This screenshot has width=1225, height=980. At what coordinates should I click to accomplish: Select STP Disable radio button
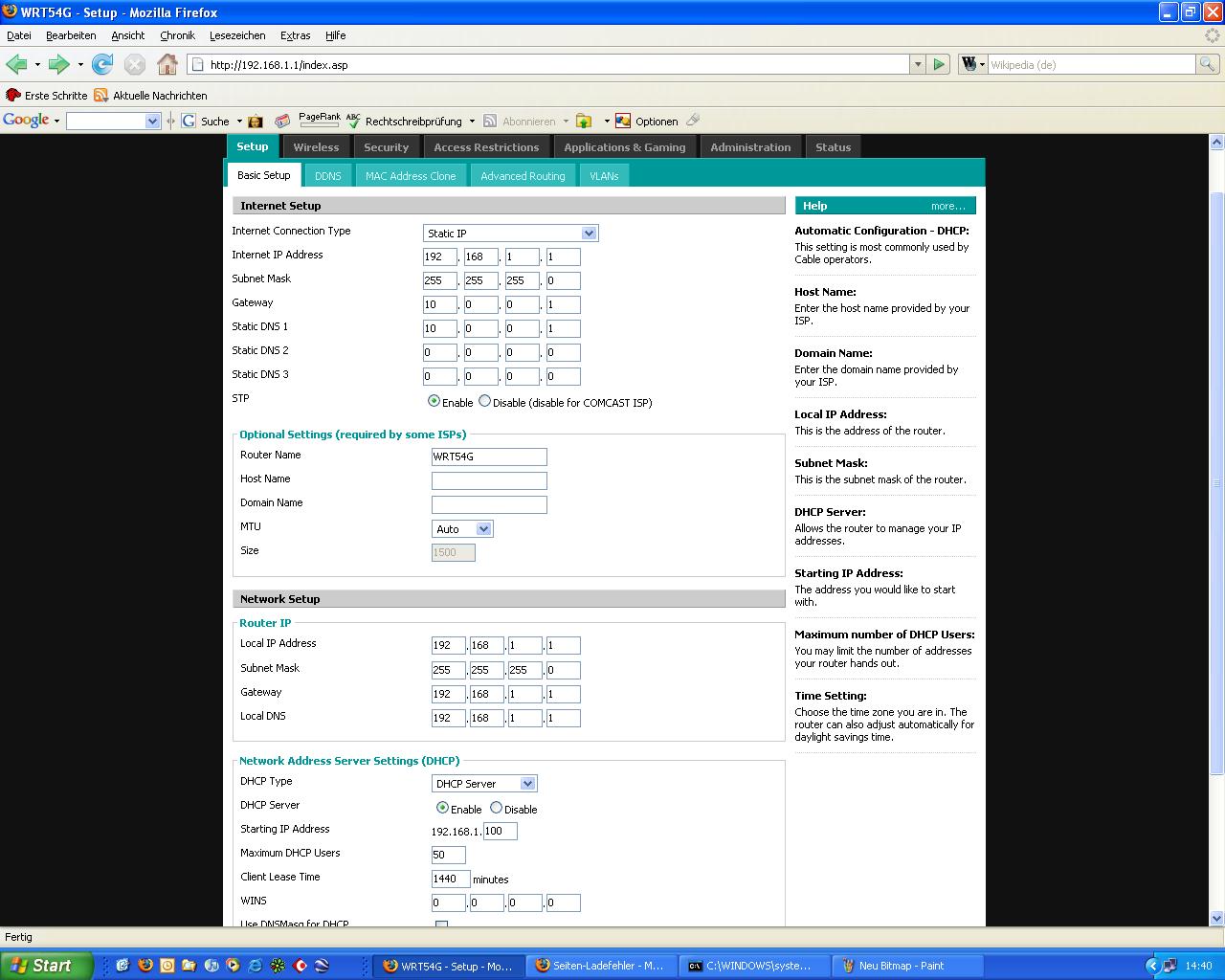pos(484,401)
